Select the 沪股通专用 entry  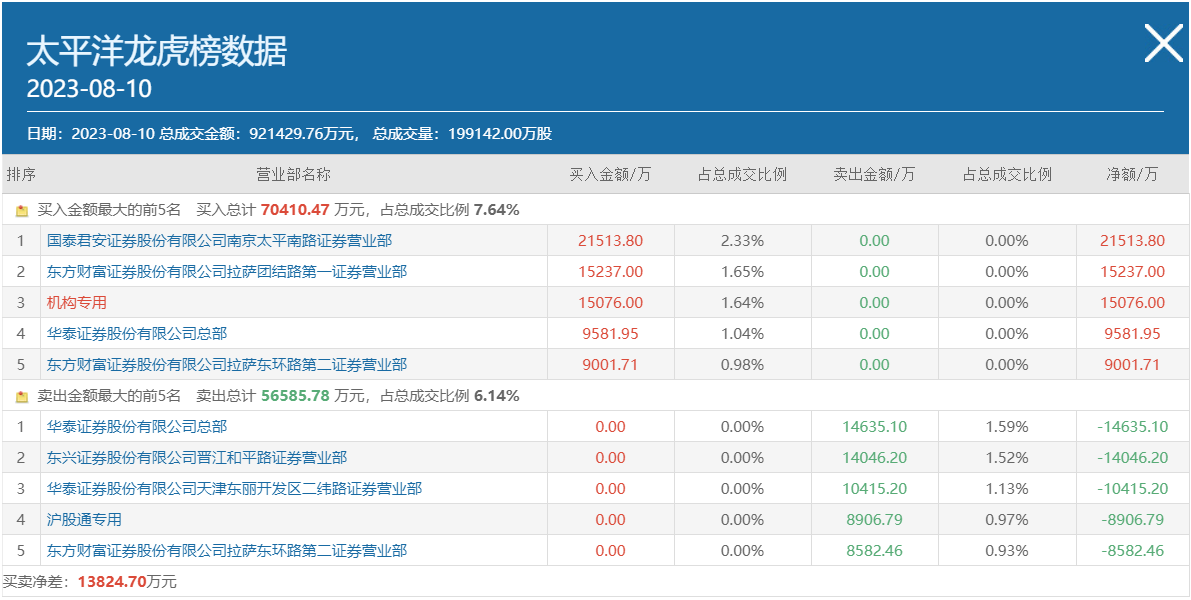click(84, 520)
